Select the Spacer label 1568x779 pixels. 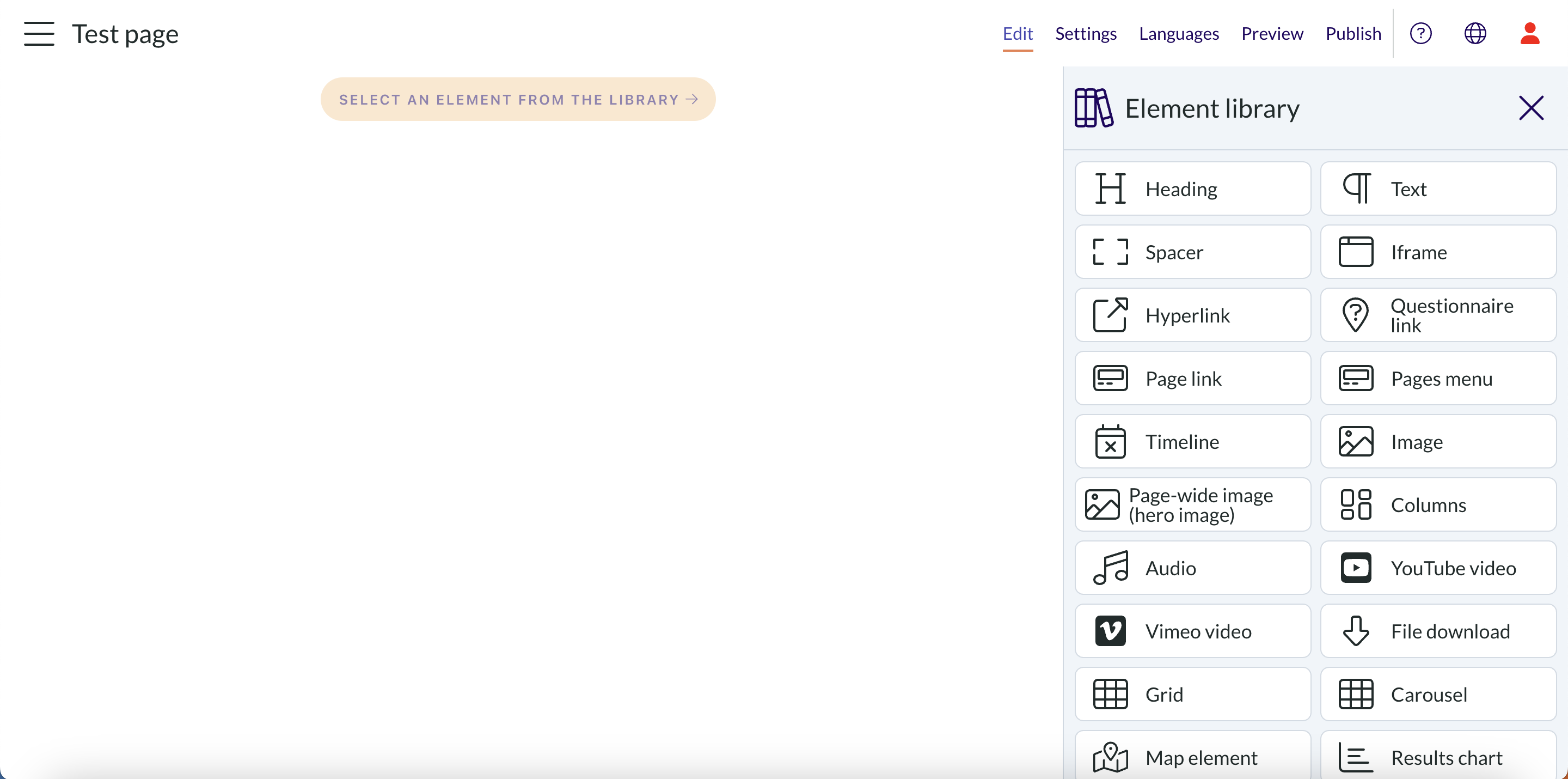pyautogui.click(x=1174, y=252)
